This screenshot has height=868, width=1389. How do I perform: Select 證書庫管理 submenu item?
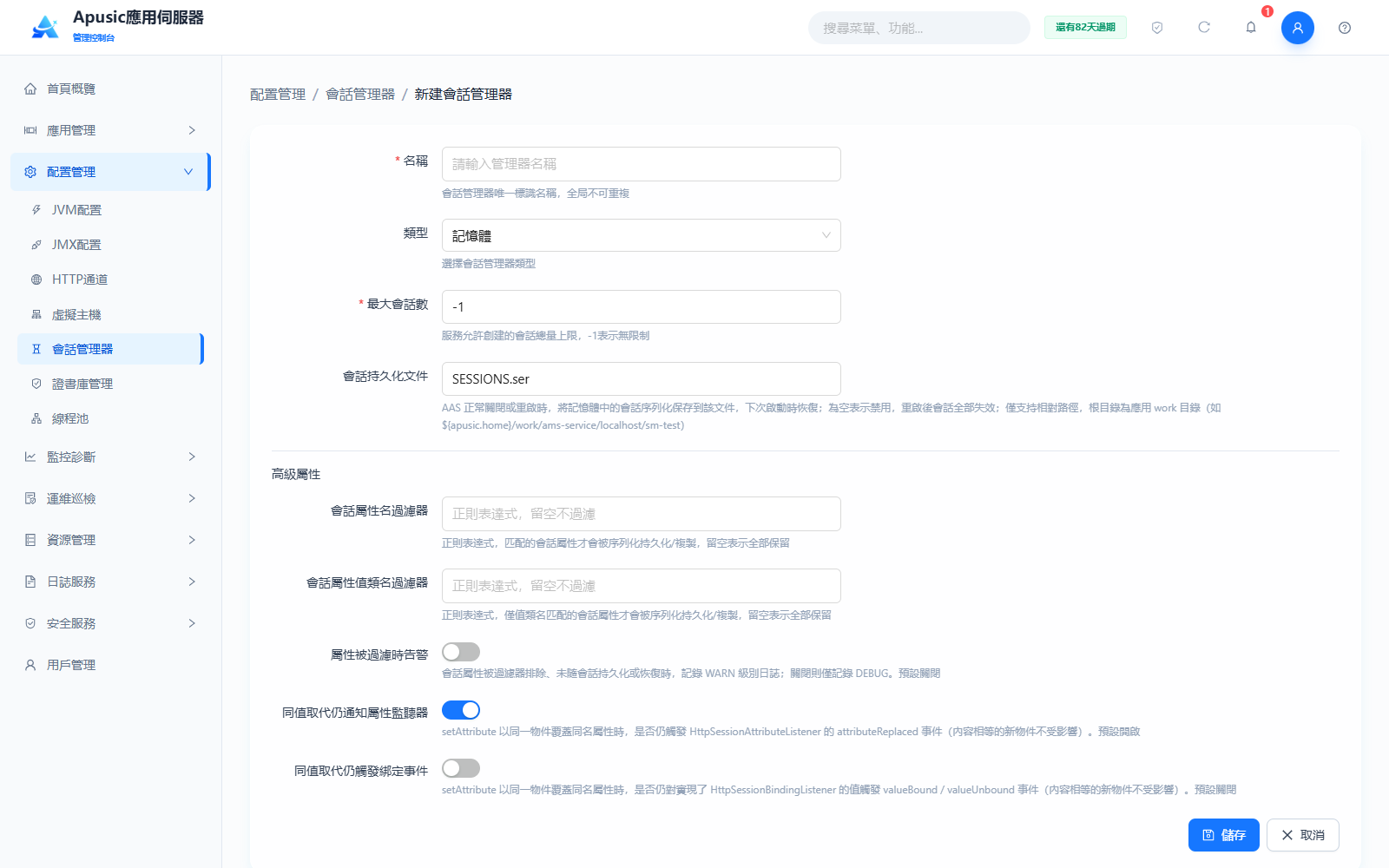tap(110, 384)
